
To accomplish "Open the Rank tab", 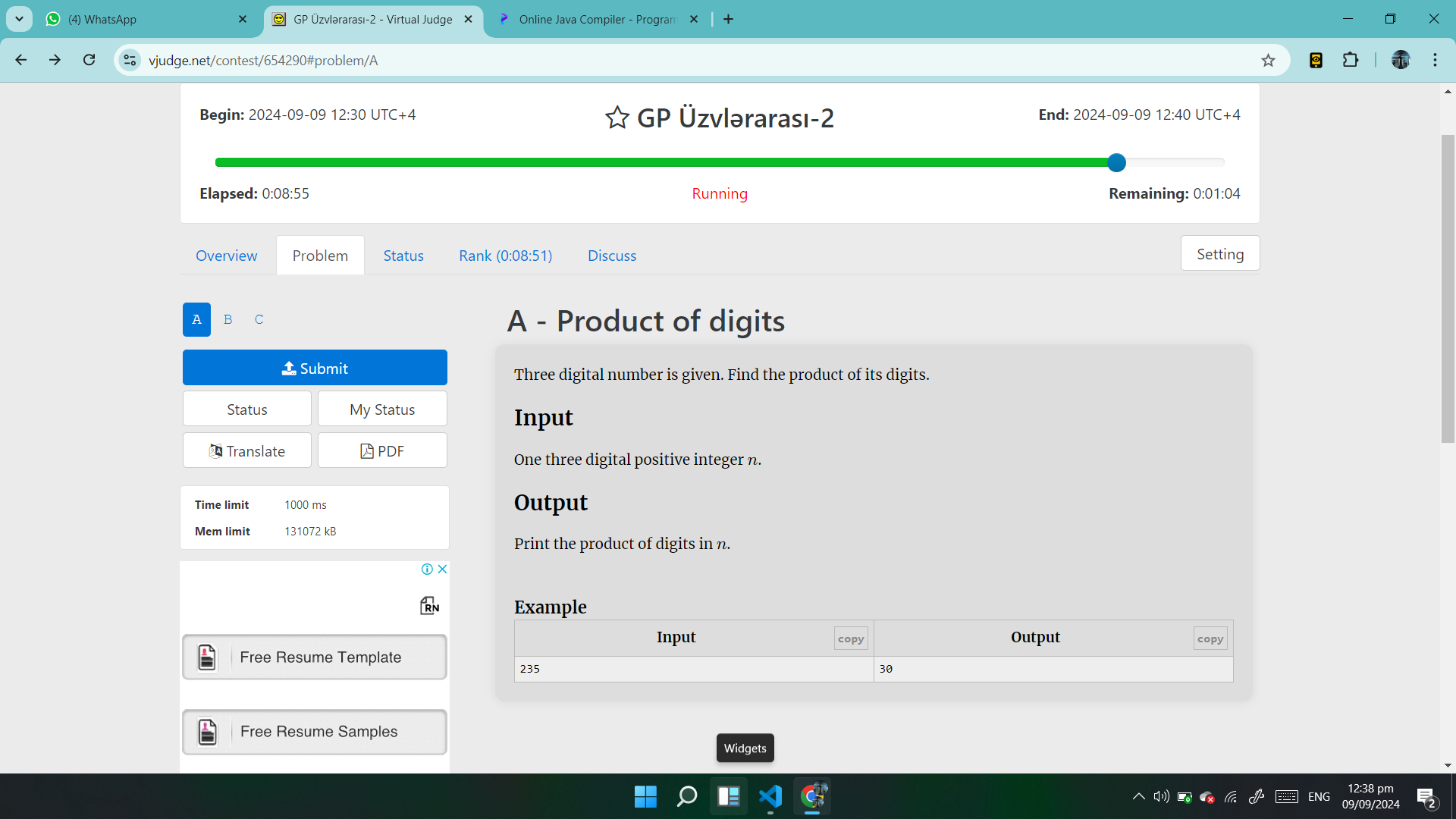I will click(506, 256).
